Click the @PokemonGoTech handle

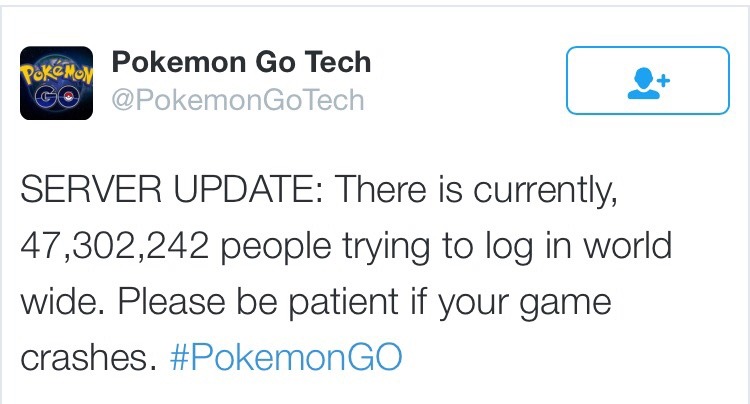[x=238, y=101]
